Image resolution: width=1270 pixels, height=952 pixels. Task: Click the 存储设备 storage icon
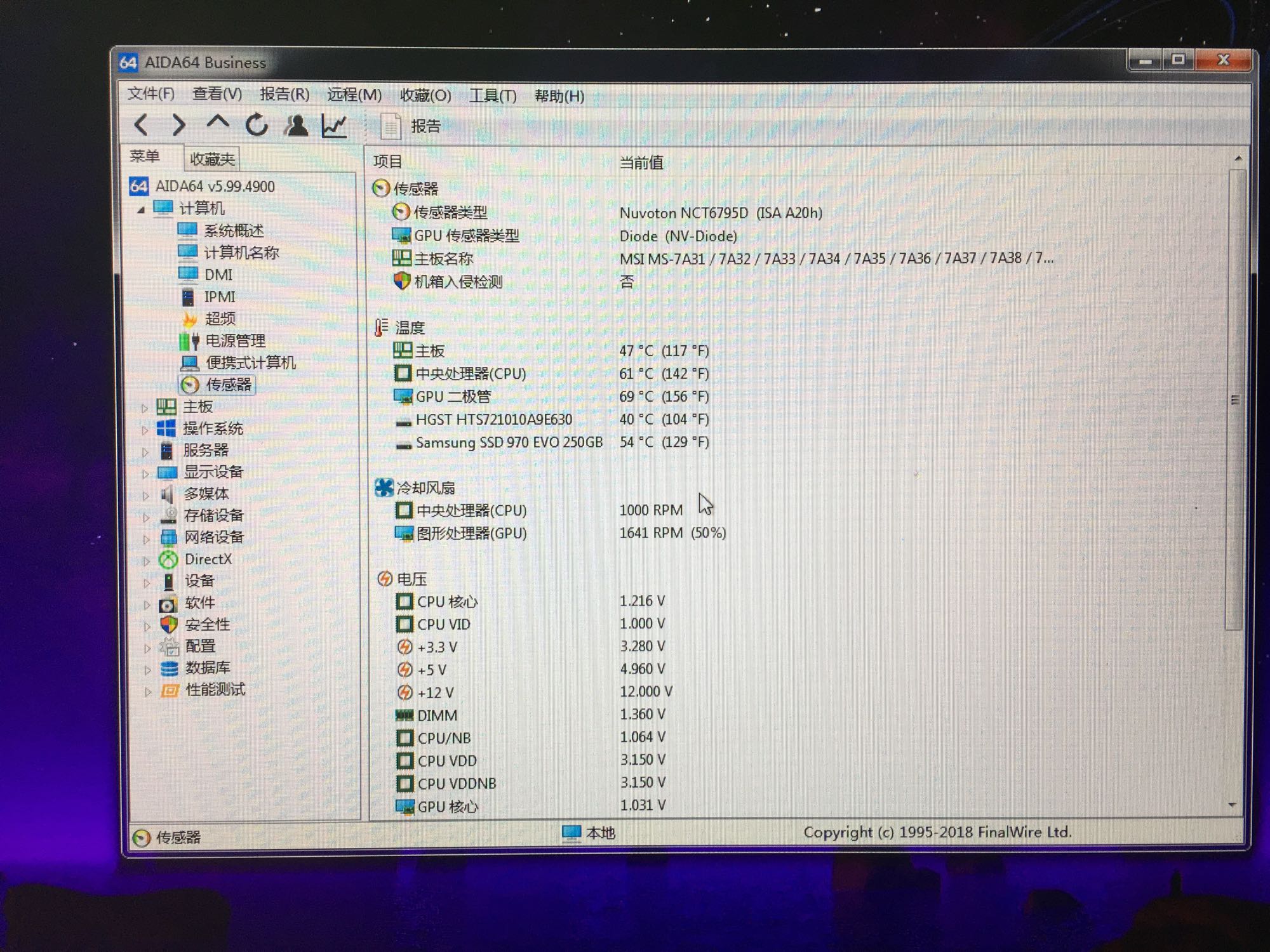pyautogui.click(x=168, y=515)
